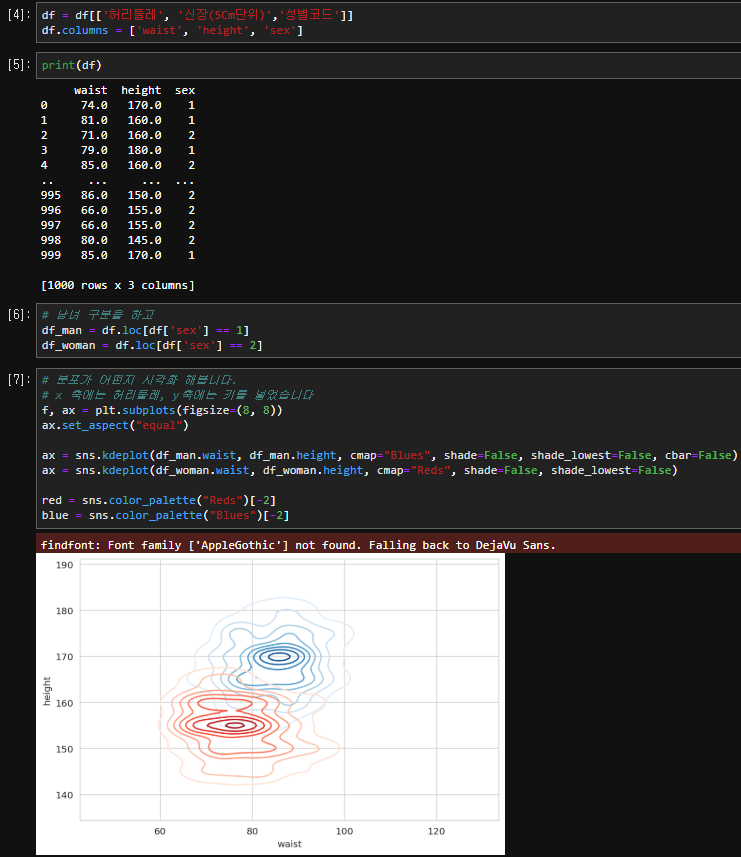Click the '[1000 rows x 3 columns]' output text
Image resolution: width=741 pixels, height=857 pixels.
(x=117, y=285)
